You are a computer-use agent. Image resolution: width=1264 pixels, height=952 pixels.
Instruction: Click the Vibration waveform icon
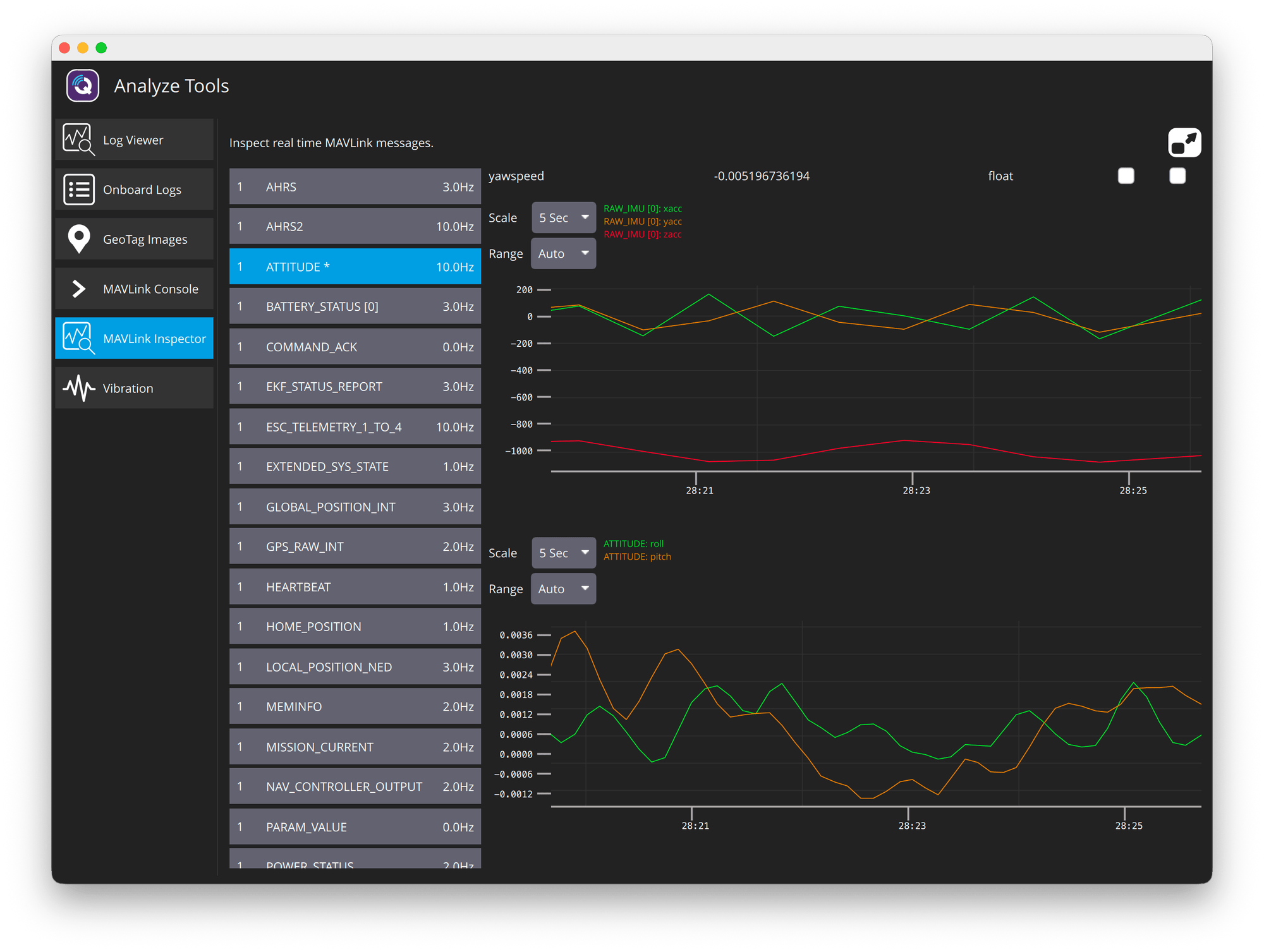pos(78,388)
